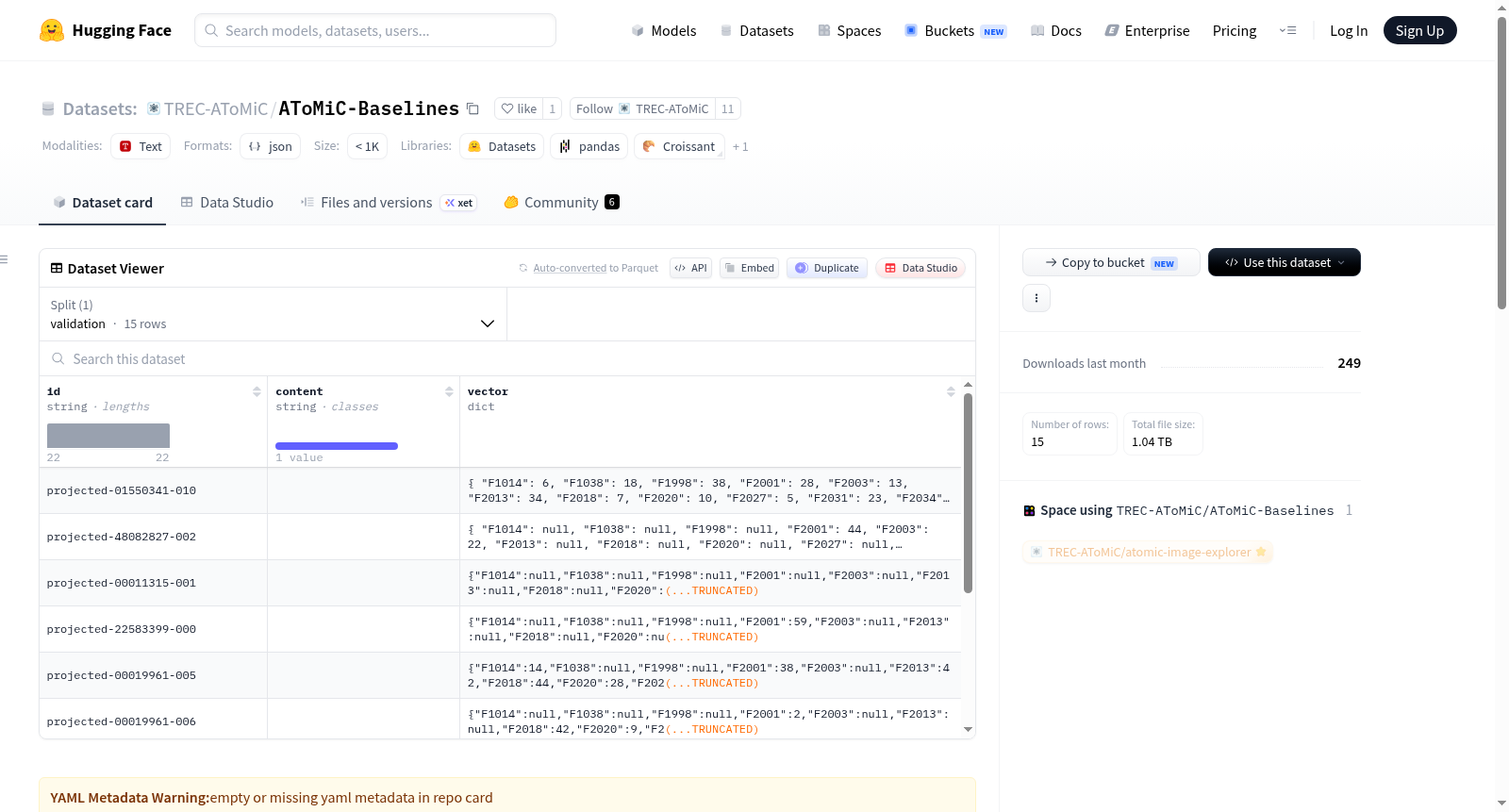Click the heart like icon
Viewport: 1509px width, 812px height.
[507, 109]
